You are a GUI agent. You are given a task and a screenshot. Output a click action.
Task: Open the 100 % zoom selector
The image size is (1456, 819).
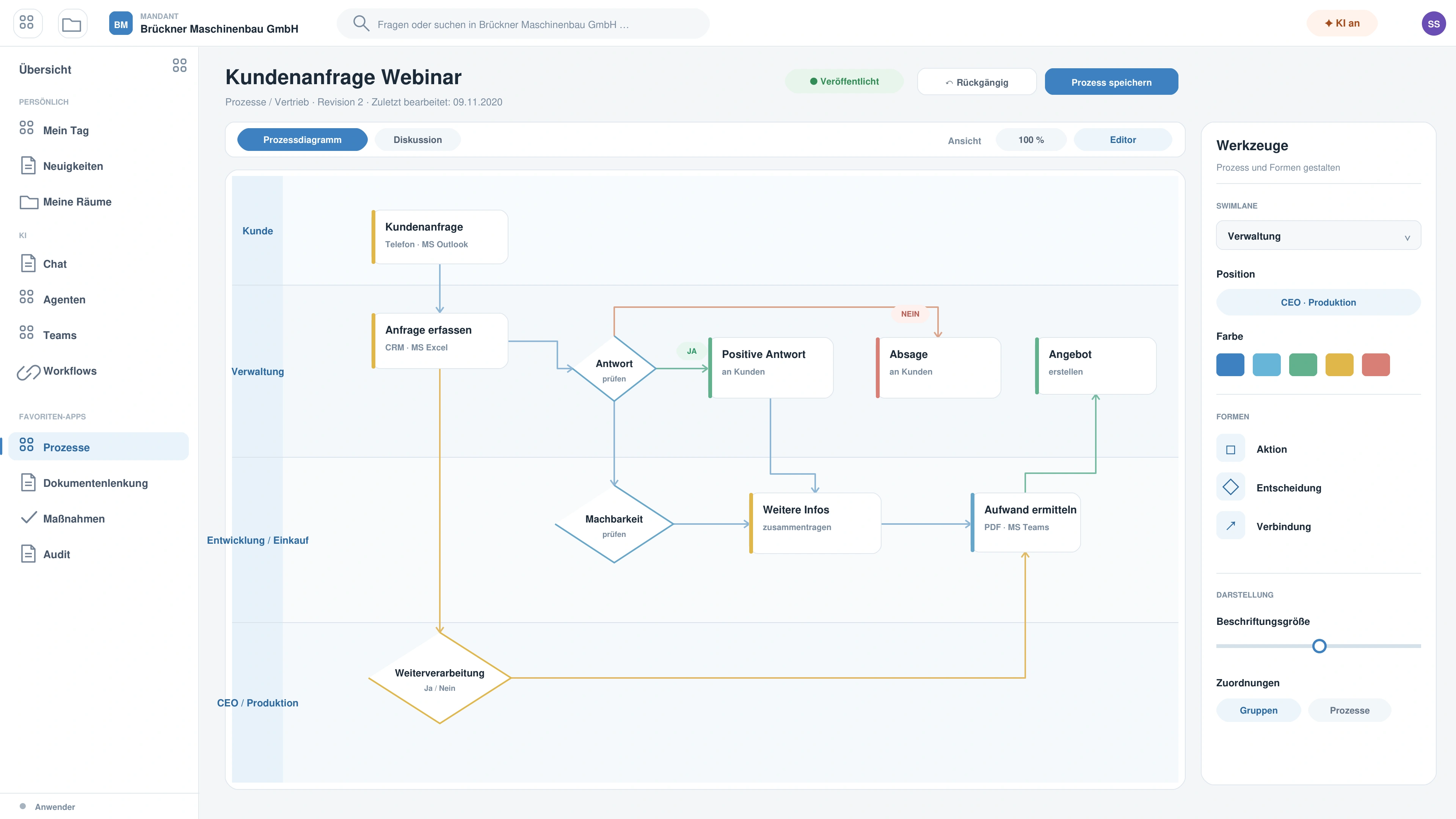[1031, 140]
